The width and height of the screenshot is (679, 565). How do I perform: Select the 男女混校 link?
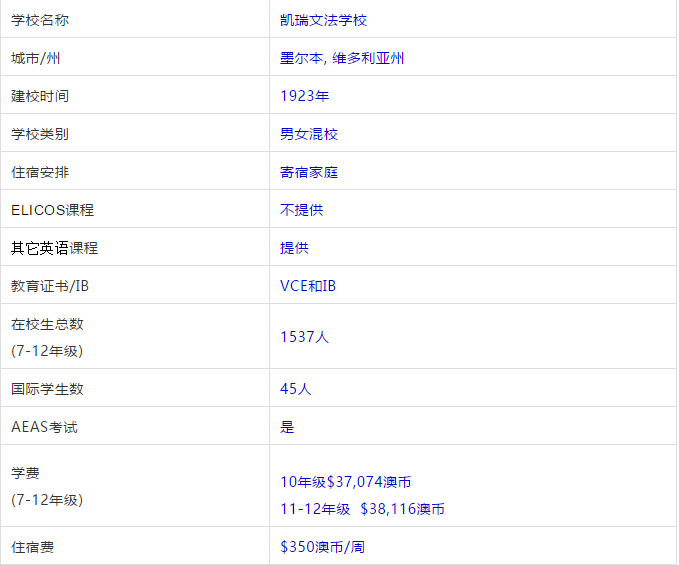(x=309, y=134)
